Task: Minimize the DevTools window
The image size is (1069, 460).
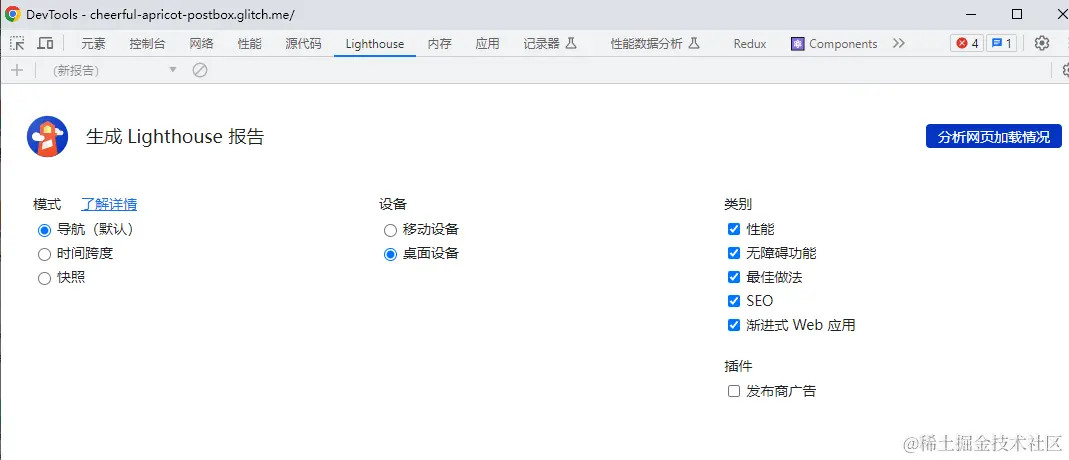Action: pos(970,14)
